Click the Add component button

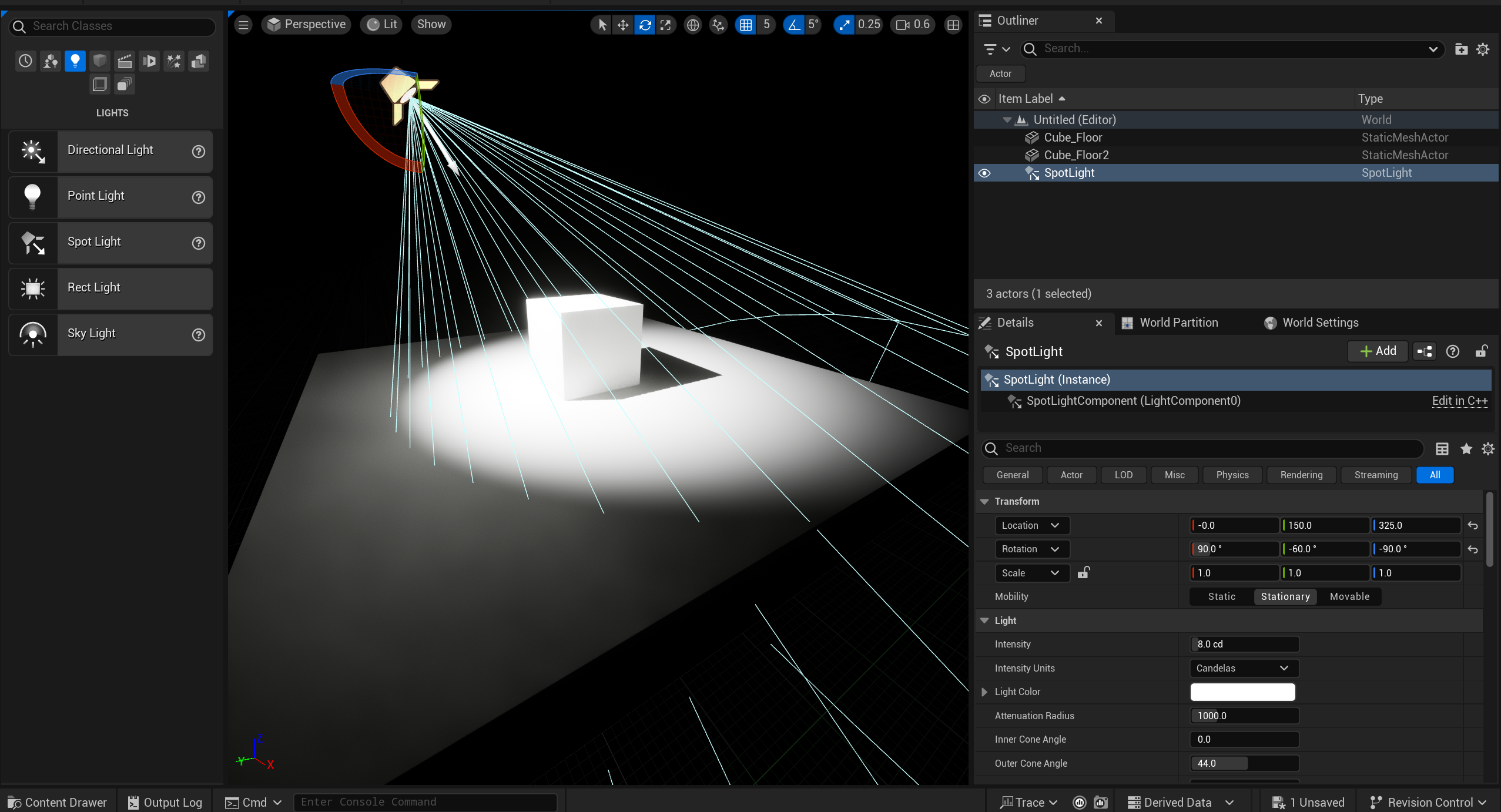tap(1378, 351)
